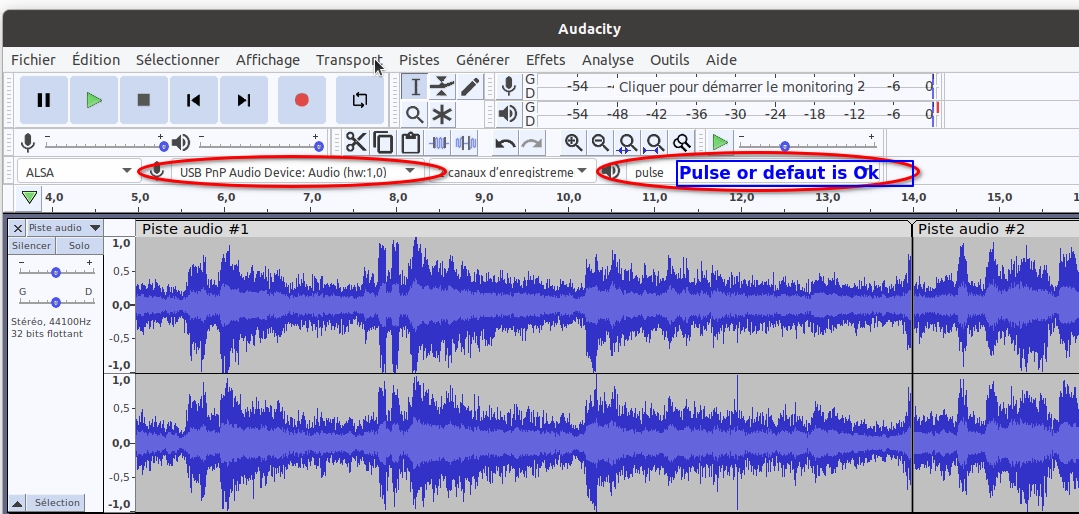Click the Cut scissors icon
This screenshot has width=1079, height=514.
click(356, 142)
